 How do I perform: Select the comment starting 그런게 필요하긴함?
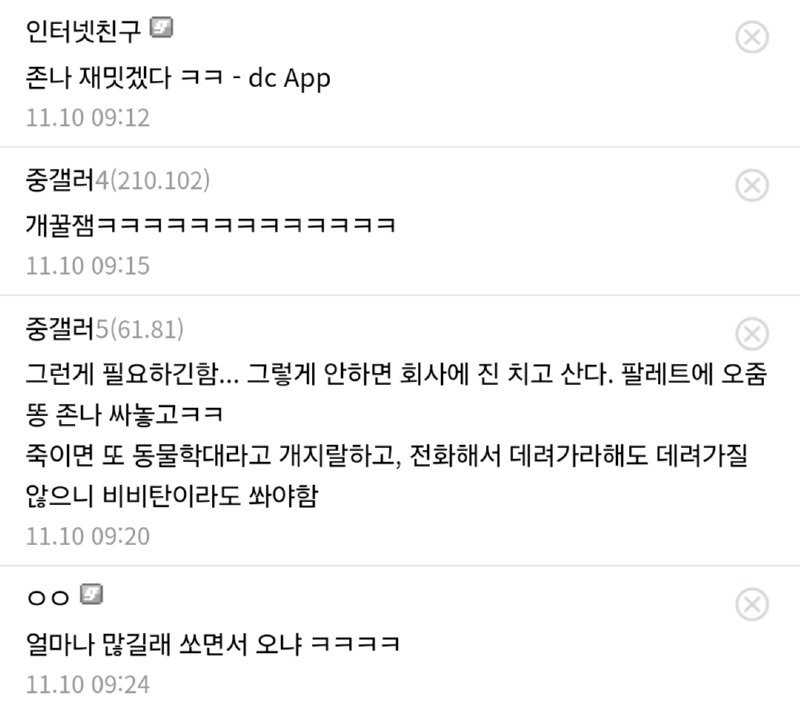(x=396, y=435)
